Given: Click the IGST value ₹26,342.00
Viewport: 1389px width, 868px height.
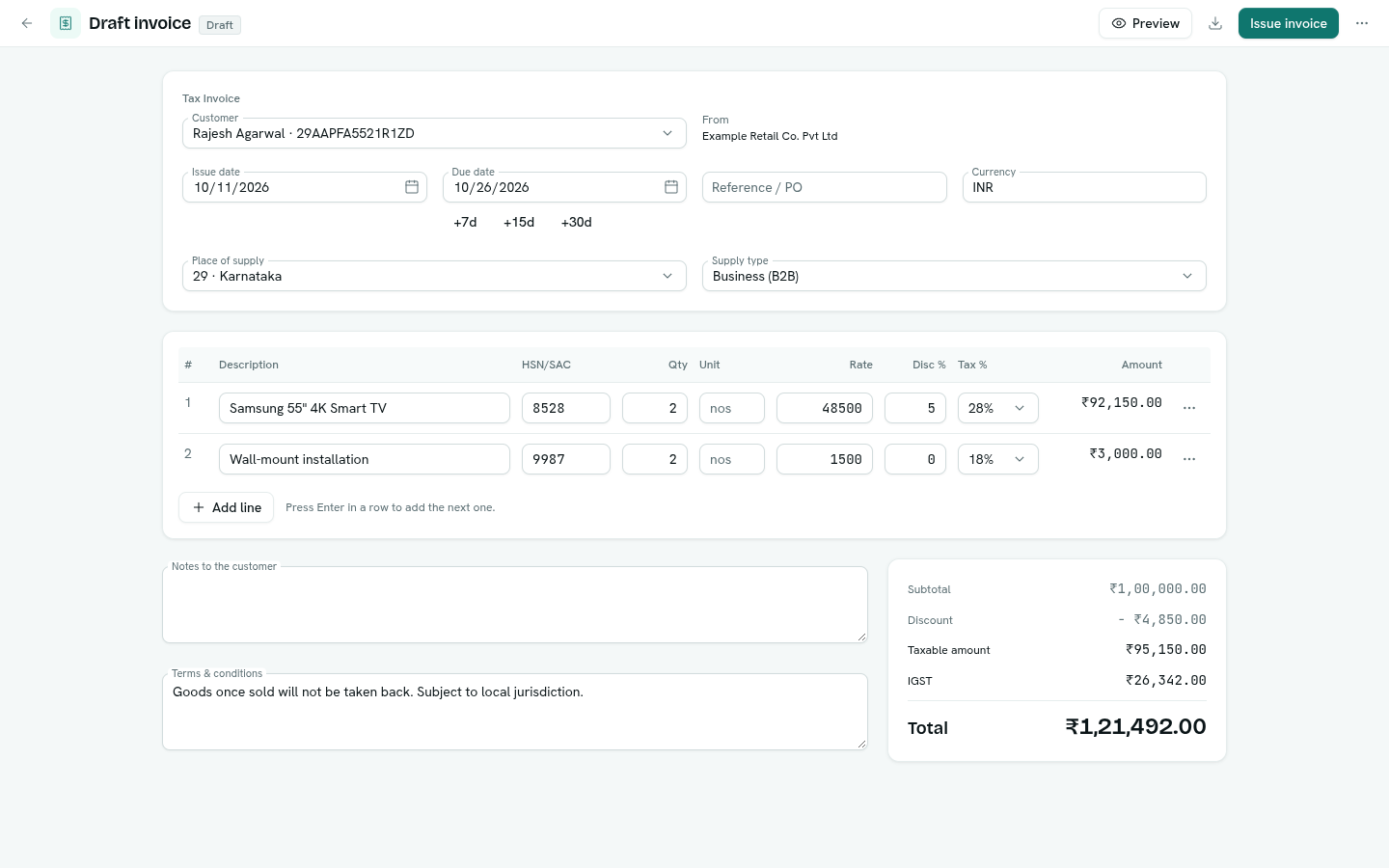Looking at the screenshot, I should point(1166,680).
